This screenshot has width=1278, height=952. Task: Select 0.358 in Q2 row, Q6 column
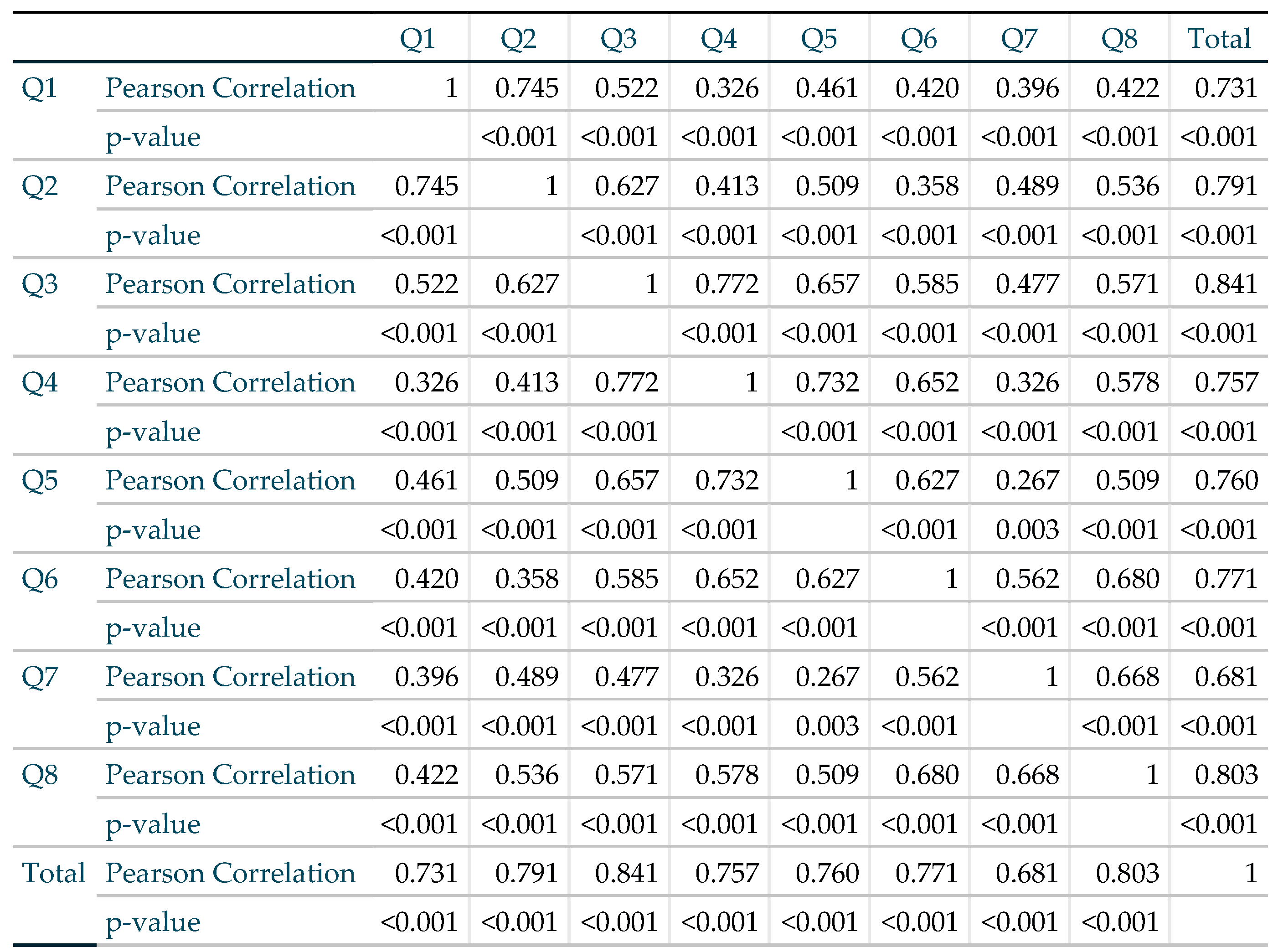927,186
